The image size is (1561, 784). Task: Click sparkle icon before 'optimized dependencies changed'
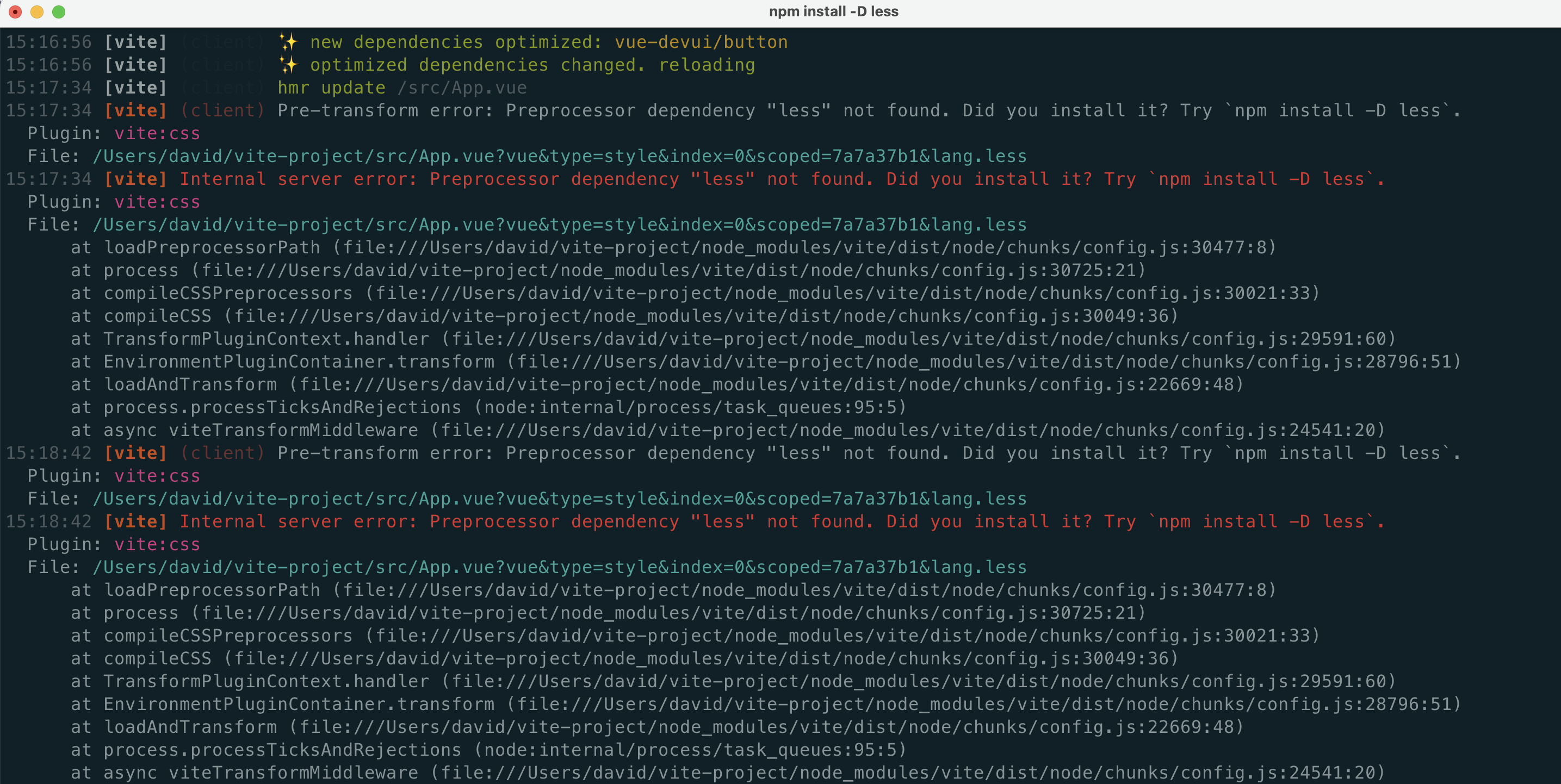point(288,65)
